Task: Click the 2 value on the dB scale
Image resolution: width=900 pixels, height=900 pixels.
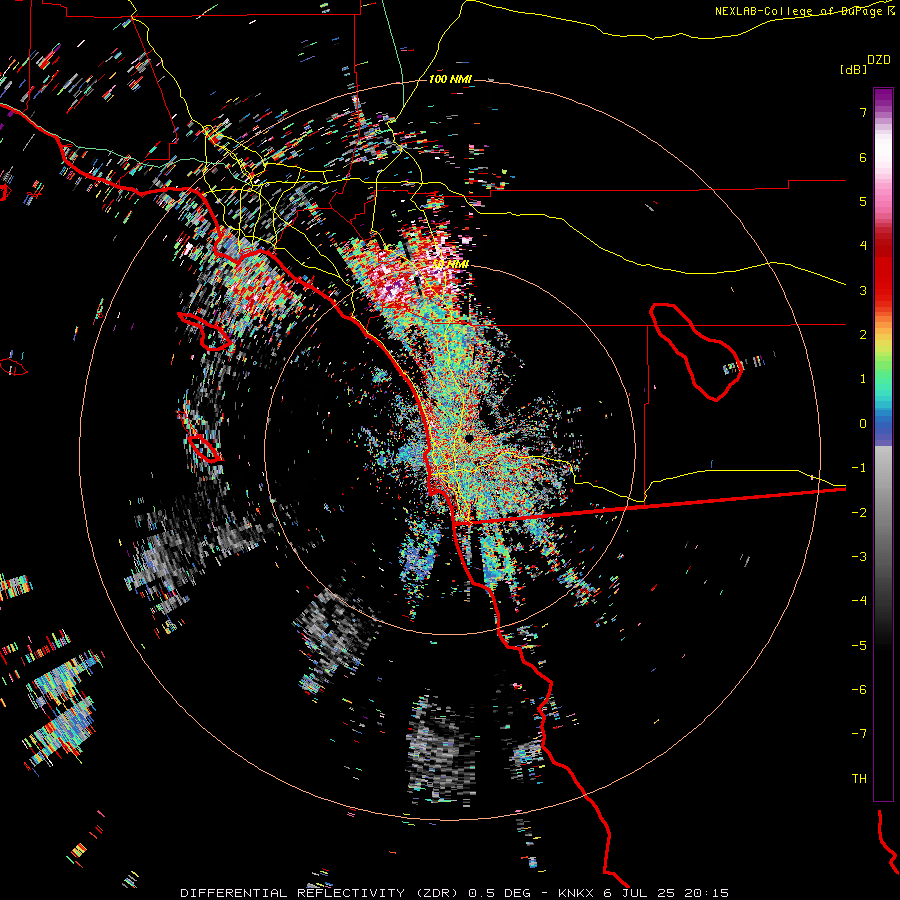Action: (x=863, y=335)
